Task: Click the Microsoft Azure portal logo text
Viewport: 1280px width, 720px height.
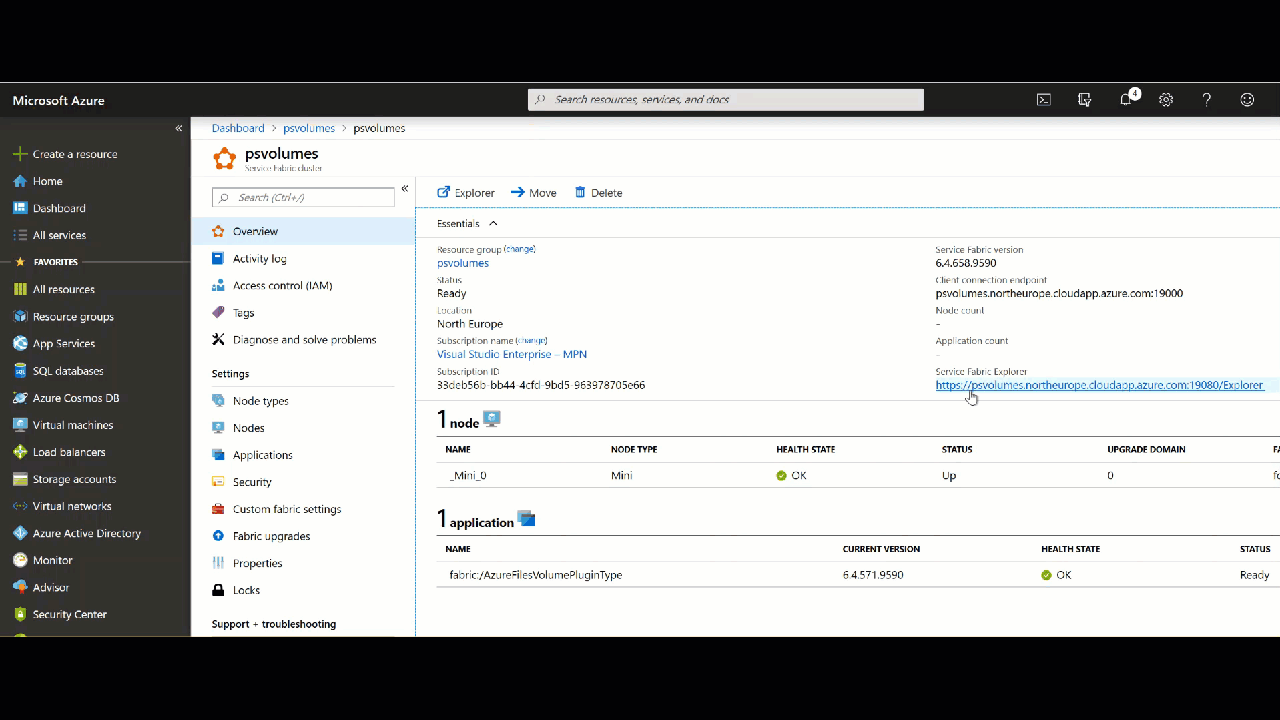Action: (58, 101)
